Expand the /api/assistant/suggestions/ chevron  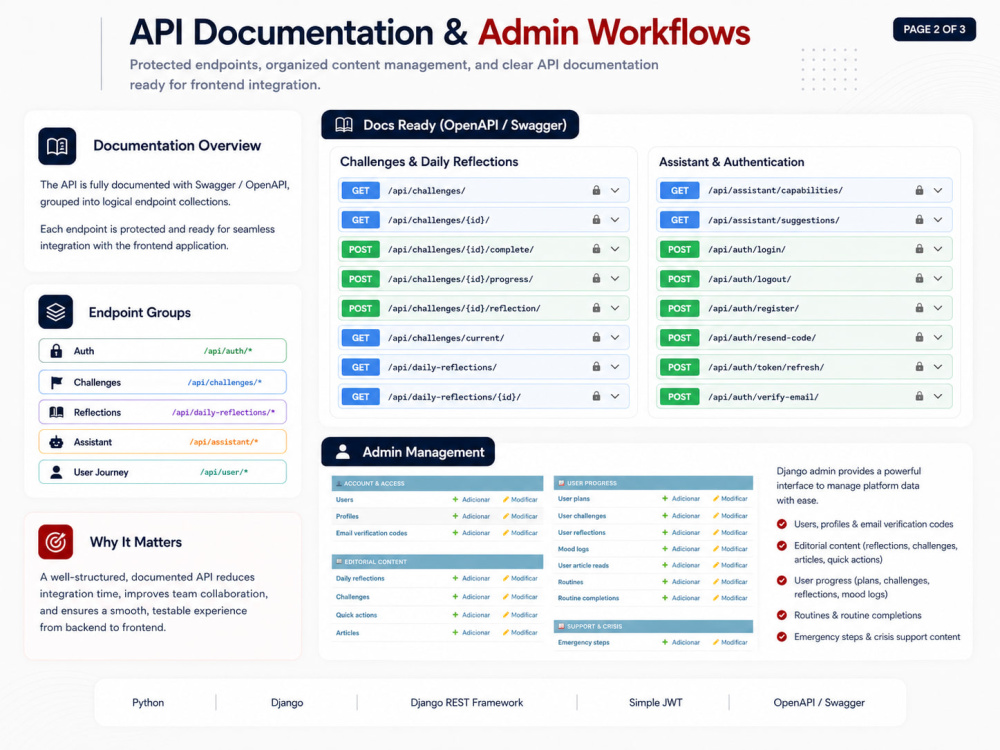click(x=938, y=219)
